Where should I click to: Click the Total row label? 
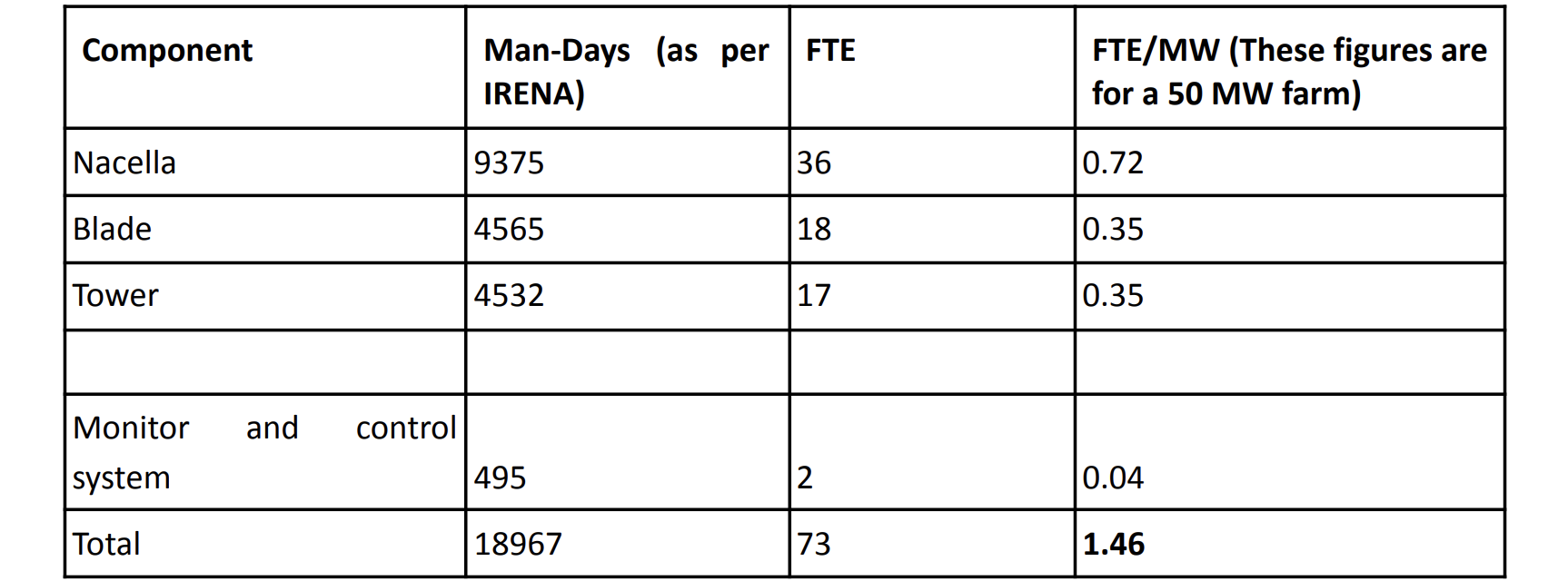click(x=265, y=543)
